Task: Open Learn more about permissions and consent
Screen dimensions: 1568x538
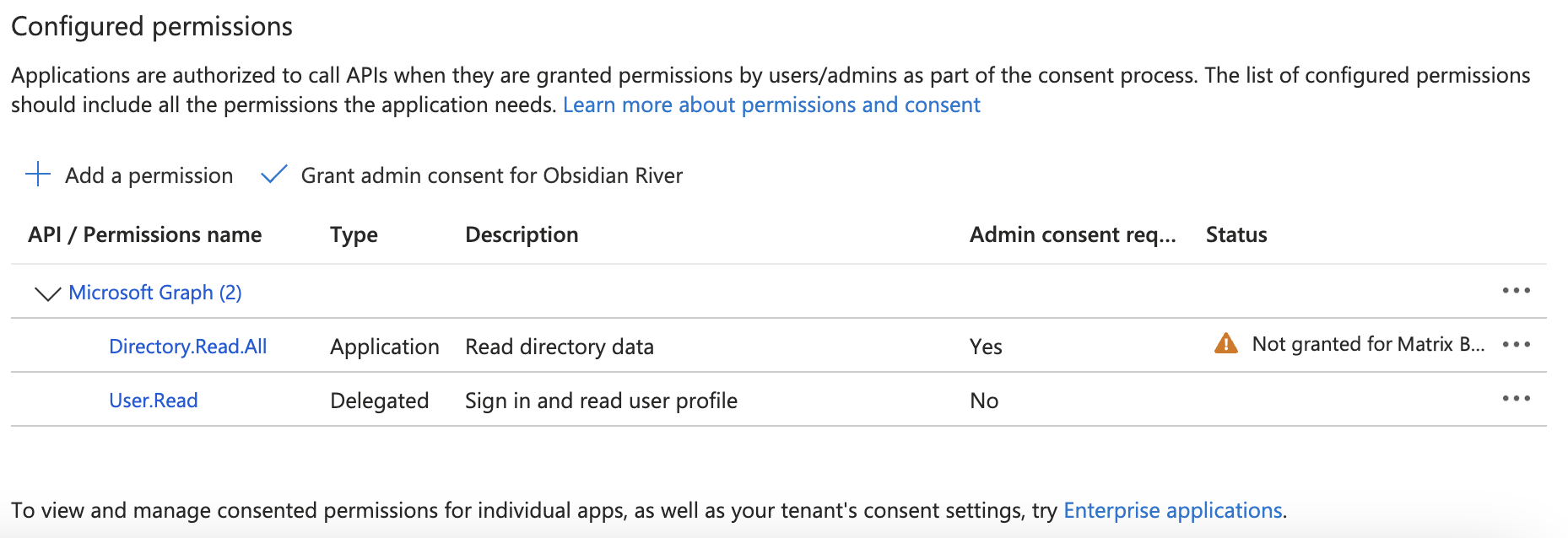Action: (x=772, y=105)
